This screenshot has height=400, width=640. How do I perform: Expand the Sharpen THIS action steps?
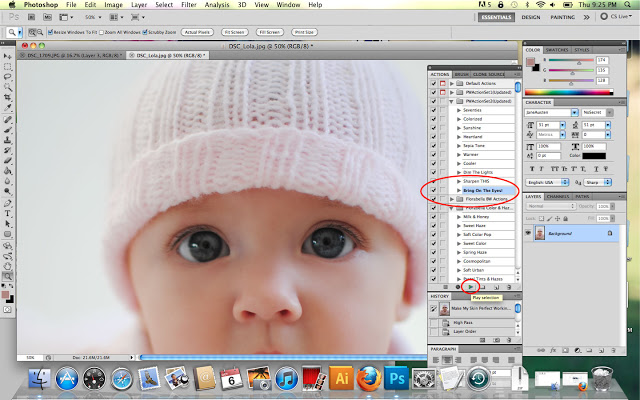pyautogui.click(x=459, y=181)
